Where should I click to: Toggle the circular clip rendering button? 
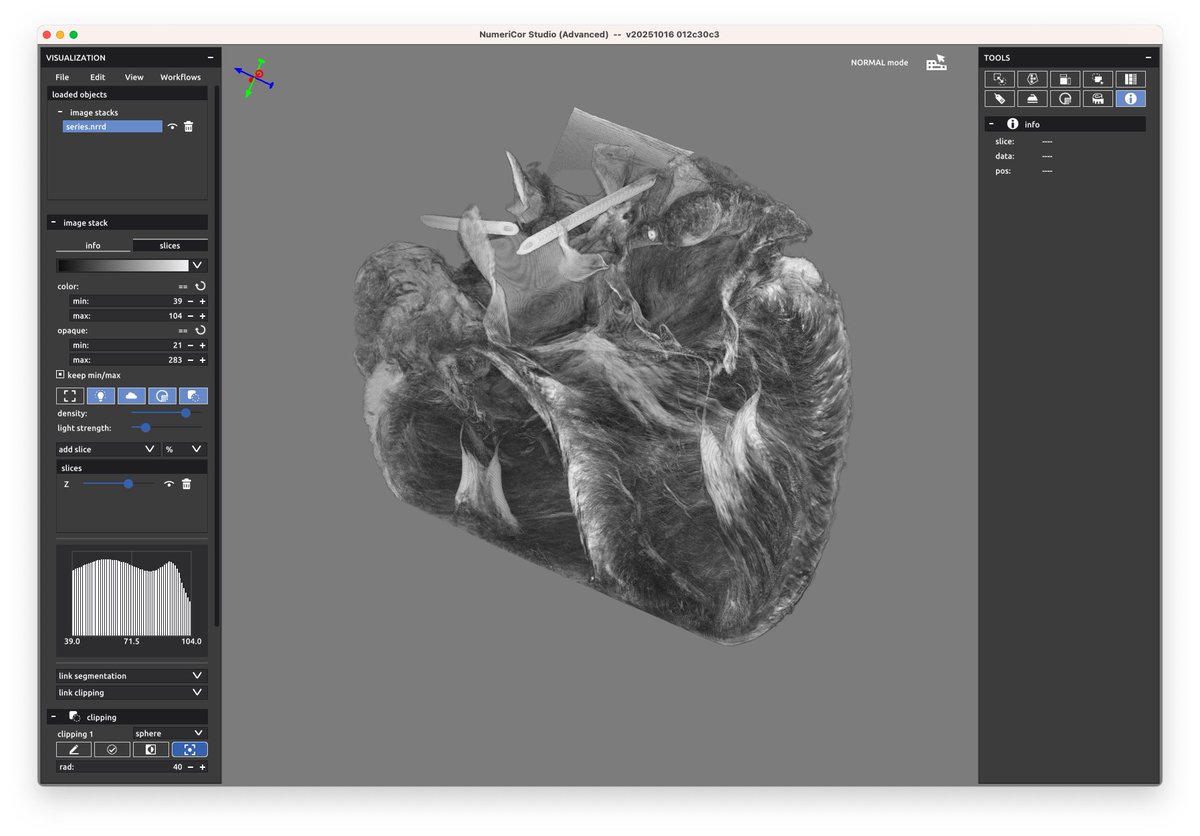(x=163, y=396)
